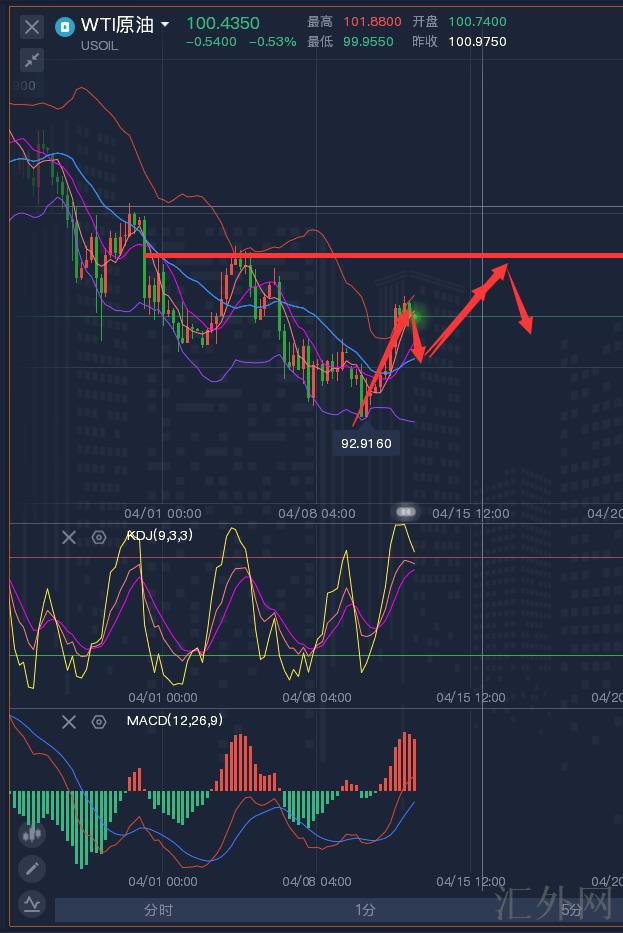Image resolution: width=623 pixels, height=933 pixels.
Task: Open MACD(12,26,9) indicator settings
Action: pyautogui.click(x=99, y=722)
